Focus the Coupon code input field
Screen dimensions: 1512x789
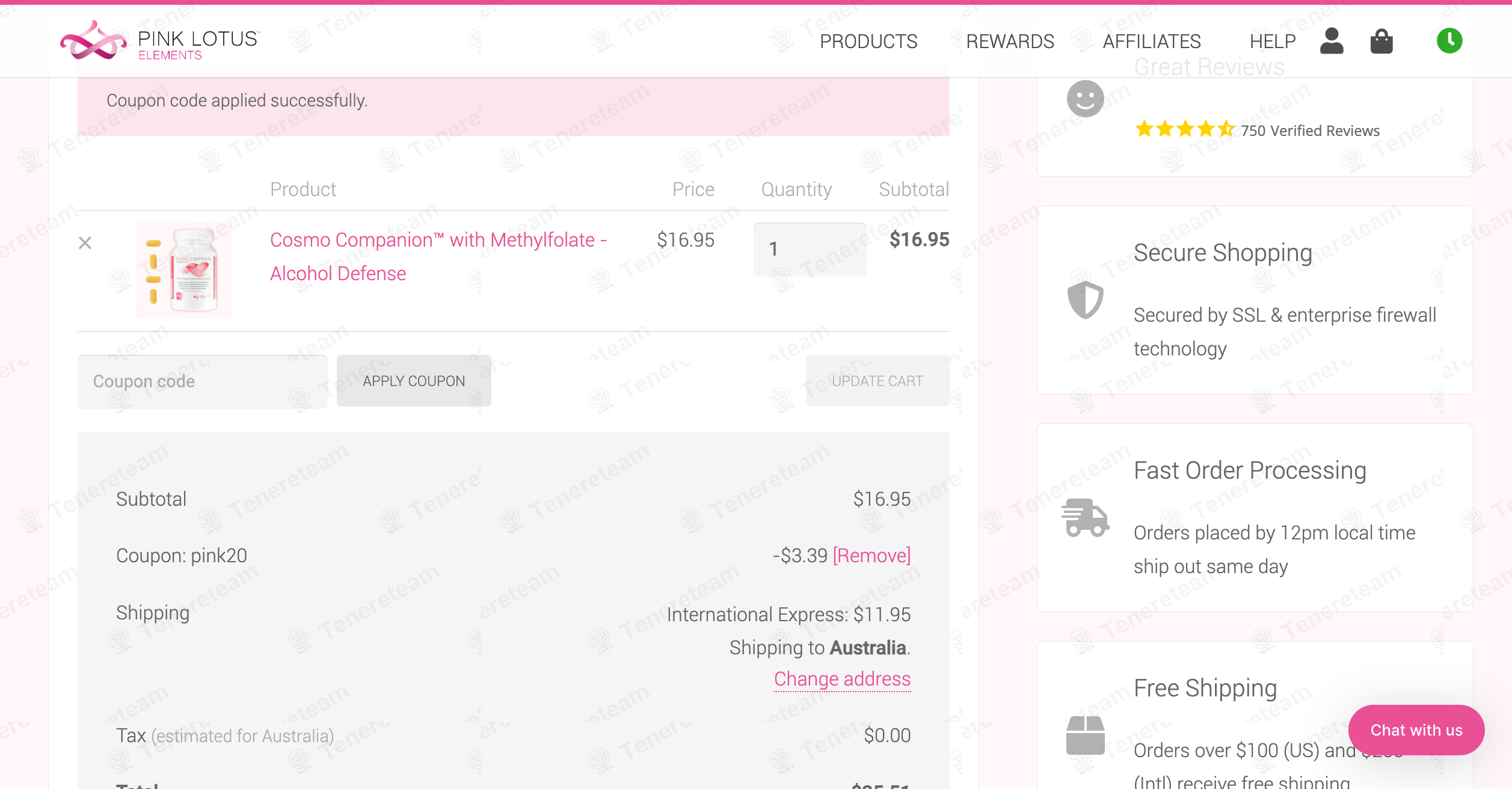pyautogui.click(x=203, y=381)
